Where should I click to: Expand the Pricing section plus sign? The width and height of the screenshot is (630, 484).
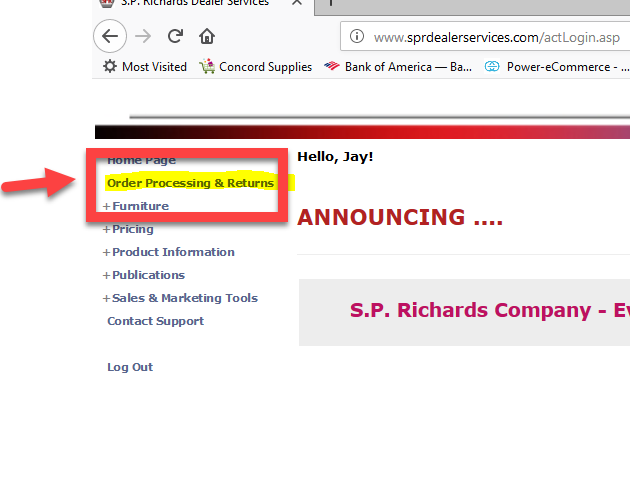coord(106,229)
